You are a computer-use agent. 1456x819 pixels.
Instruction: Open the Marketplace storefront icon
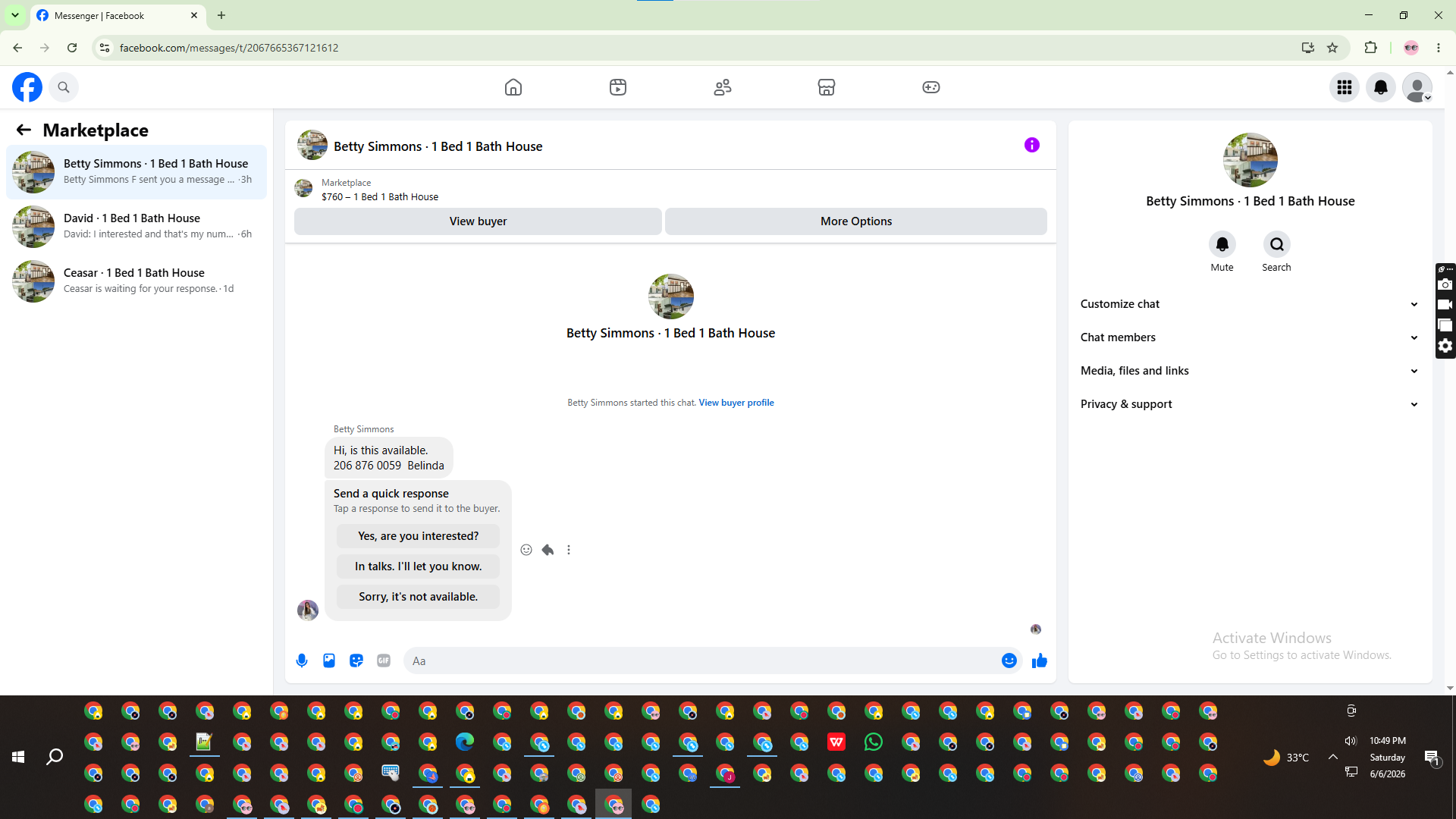[x=827, y=87]
